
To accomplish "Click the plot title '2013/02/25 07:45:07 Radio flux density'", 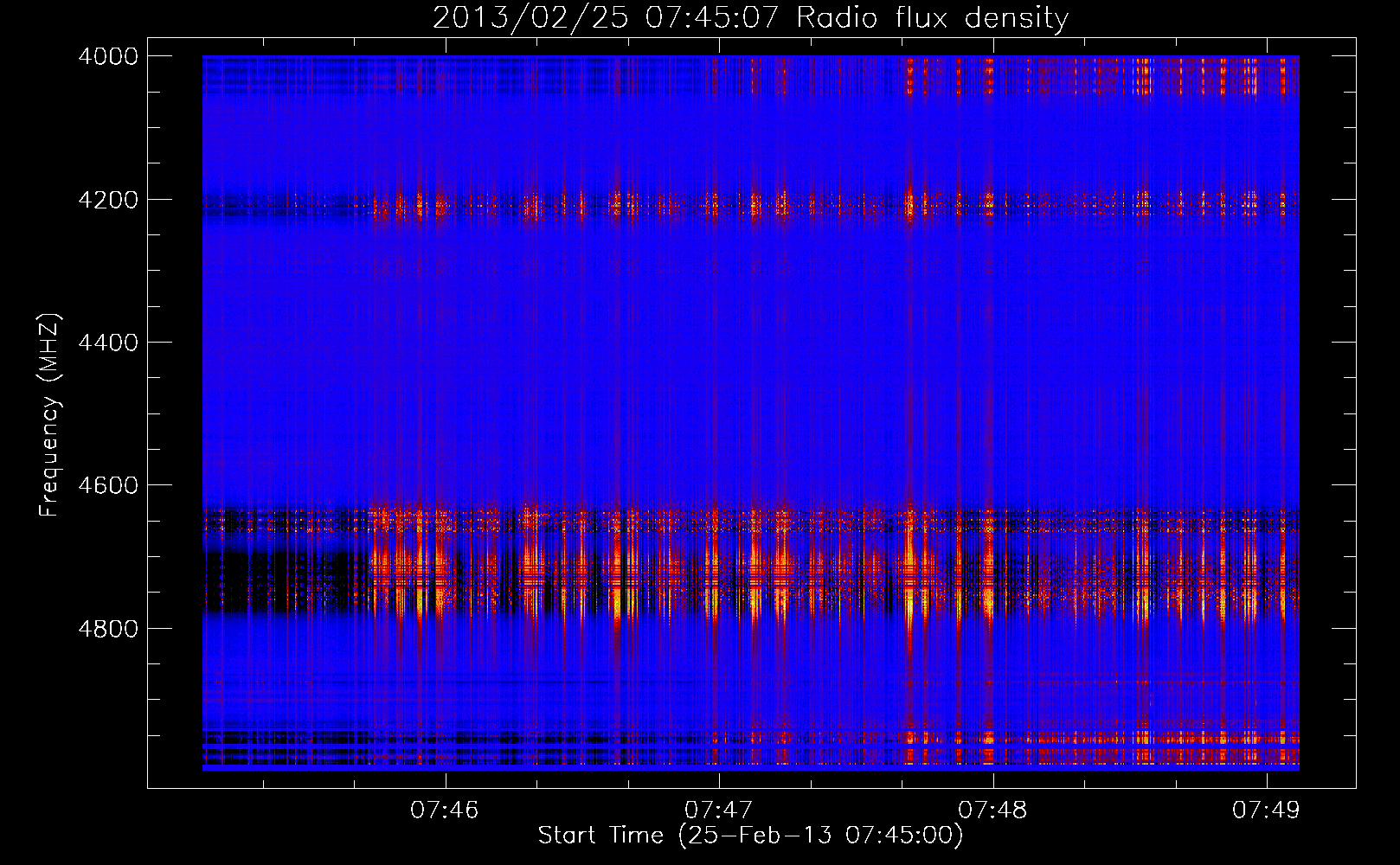I will tap(750, 18).
